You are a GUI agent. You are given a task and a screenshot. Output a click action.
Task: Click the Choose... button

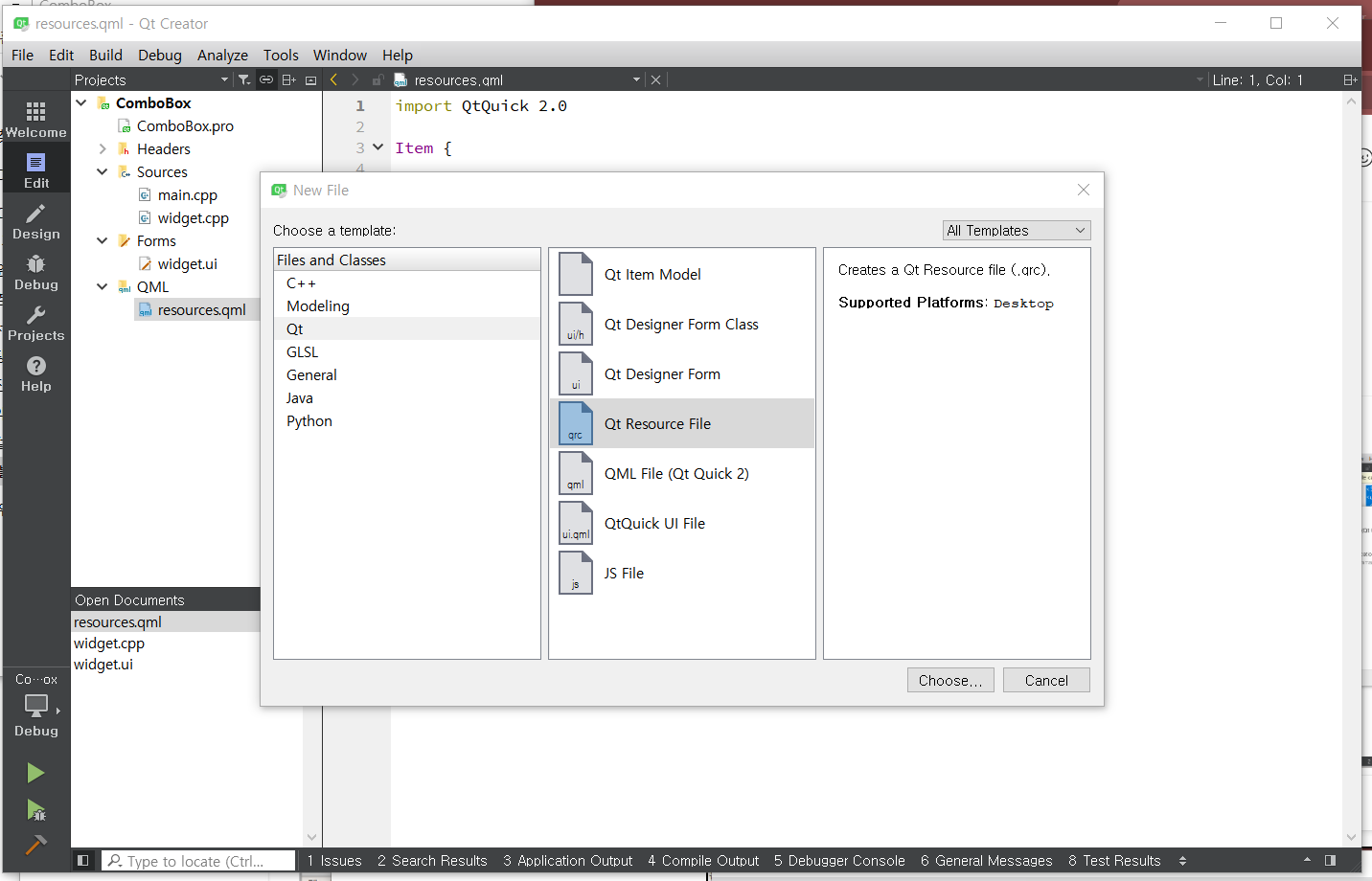tap(950, 680)
